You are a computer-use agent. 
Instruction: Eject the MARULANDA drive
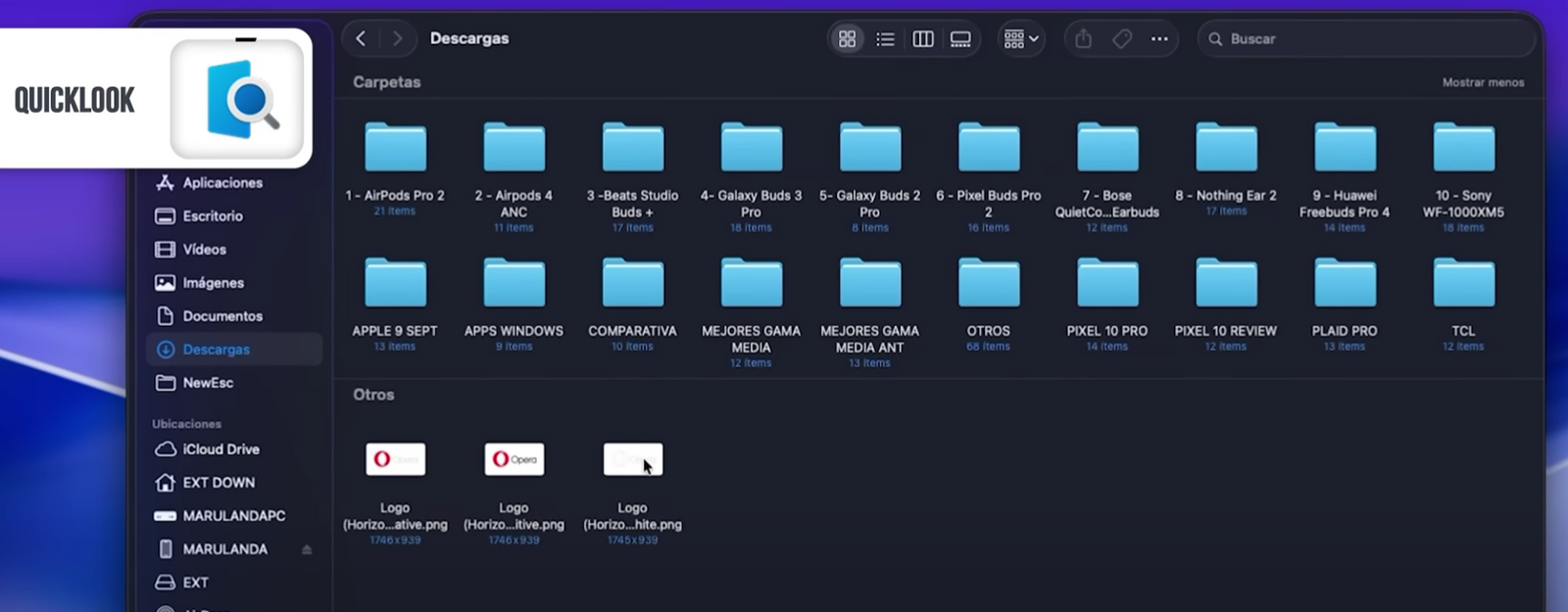(307, 549)
